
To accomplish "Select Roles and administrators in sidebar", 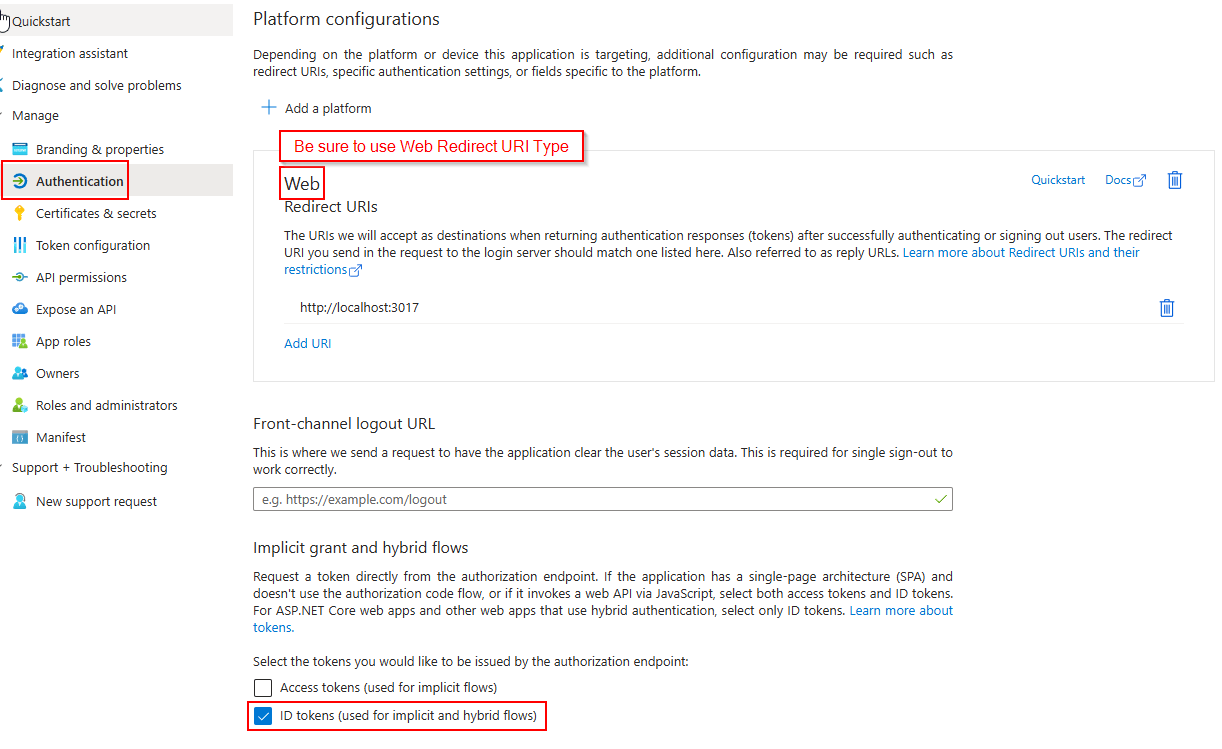I will 106,405.
